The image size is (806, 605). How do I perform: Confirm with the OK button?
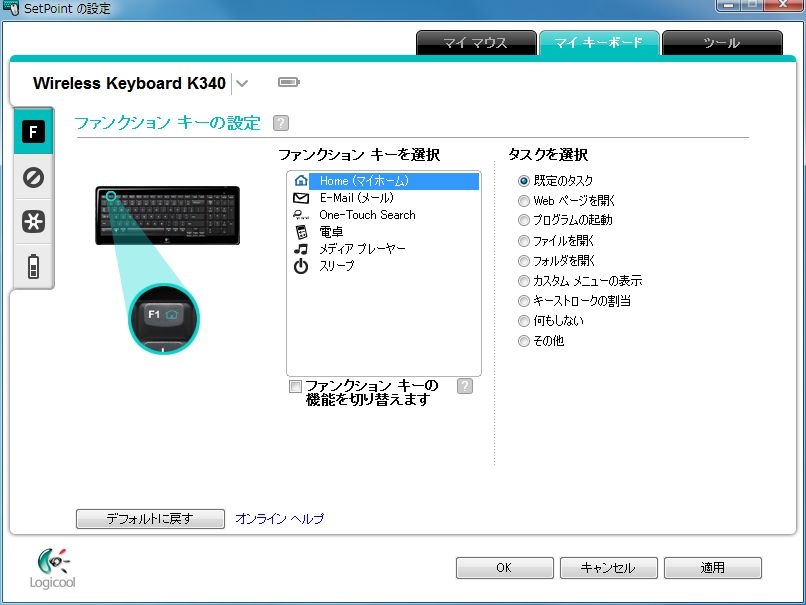[504, 568]
